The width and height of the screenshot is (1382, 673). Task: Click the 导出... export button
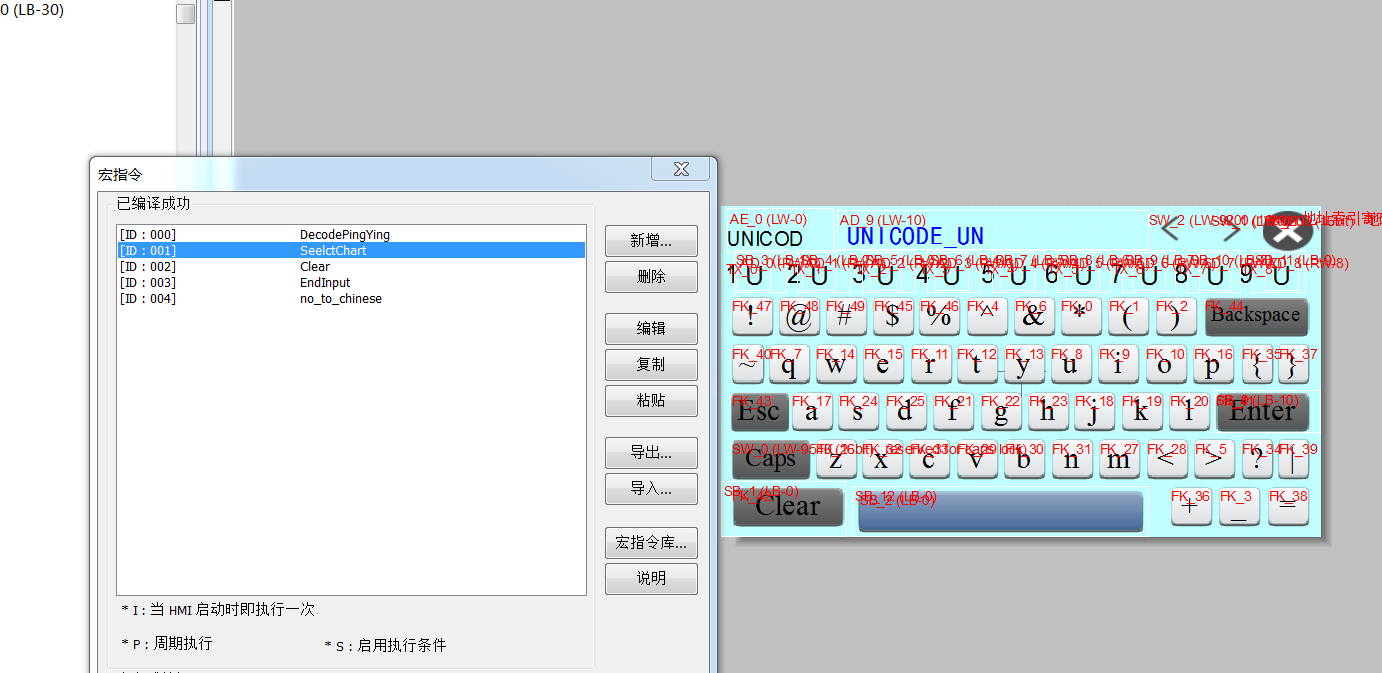(651, 453)
